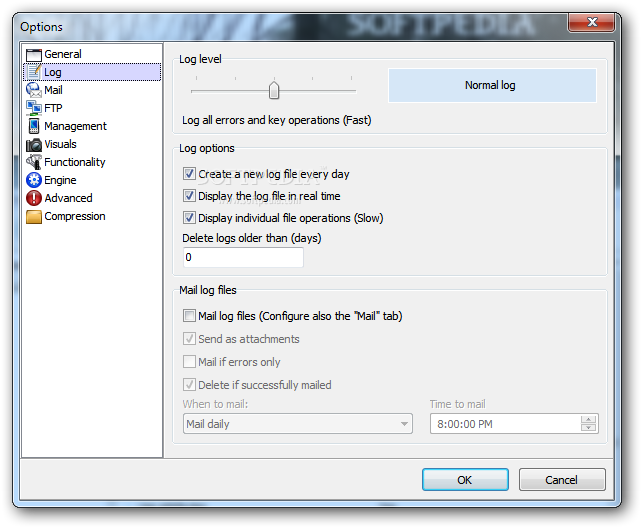Click the FTP computers icon
This screenshot has height=528, width=642.
(34, 108)
